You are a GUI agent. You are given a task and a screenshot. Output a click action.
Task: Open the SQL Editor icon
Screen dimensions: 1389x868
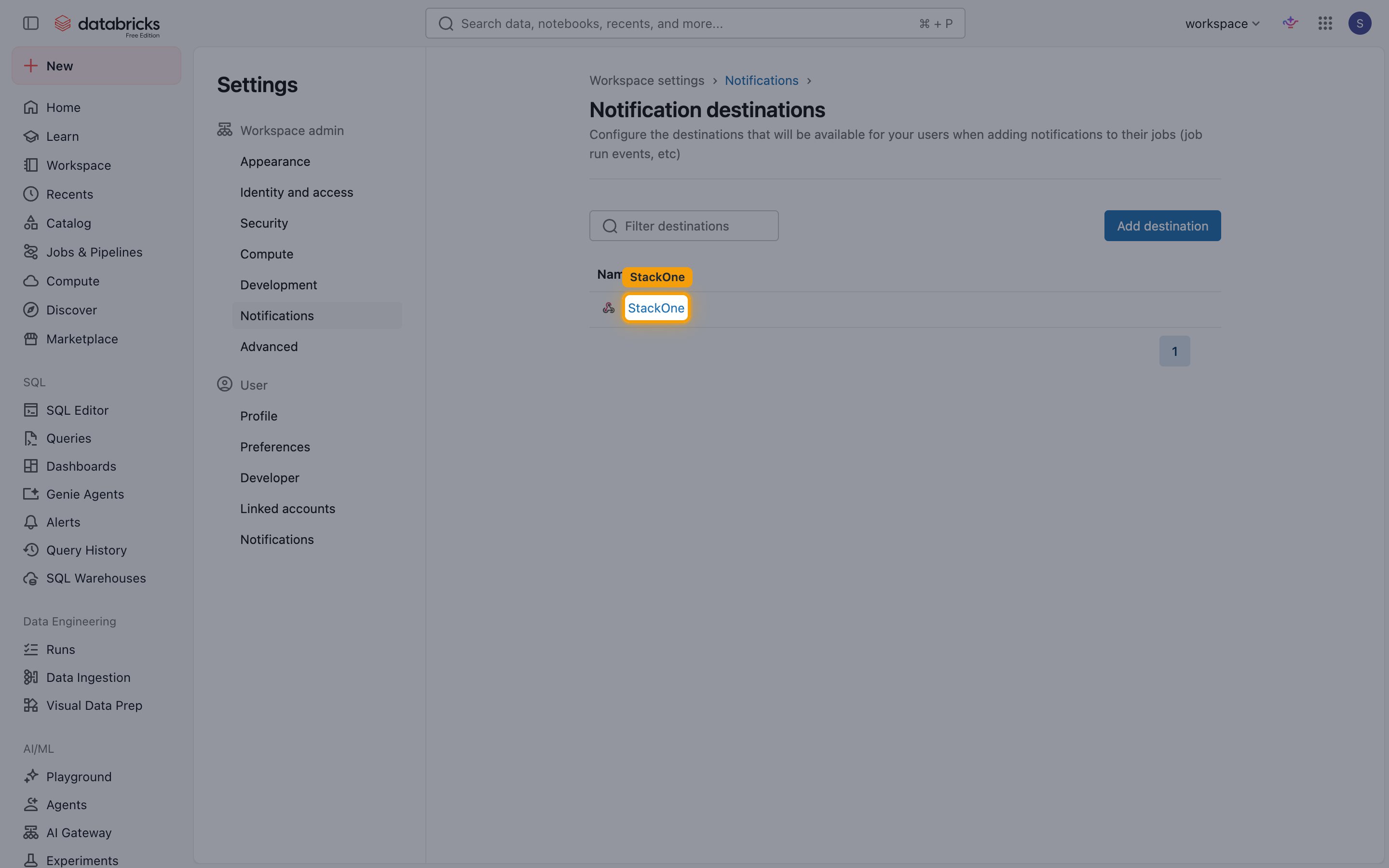click(x=31, y=410)
